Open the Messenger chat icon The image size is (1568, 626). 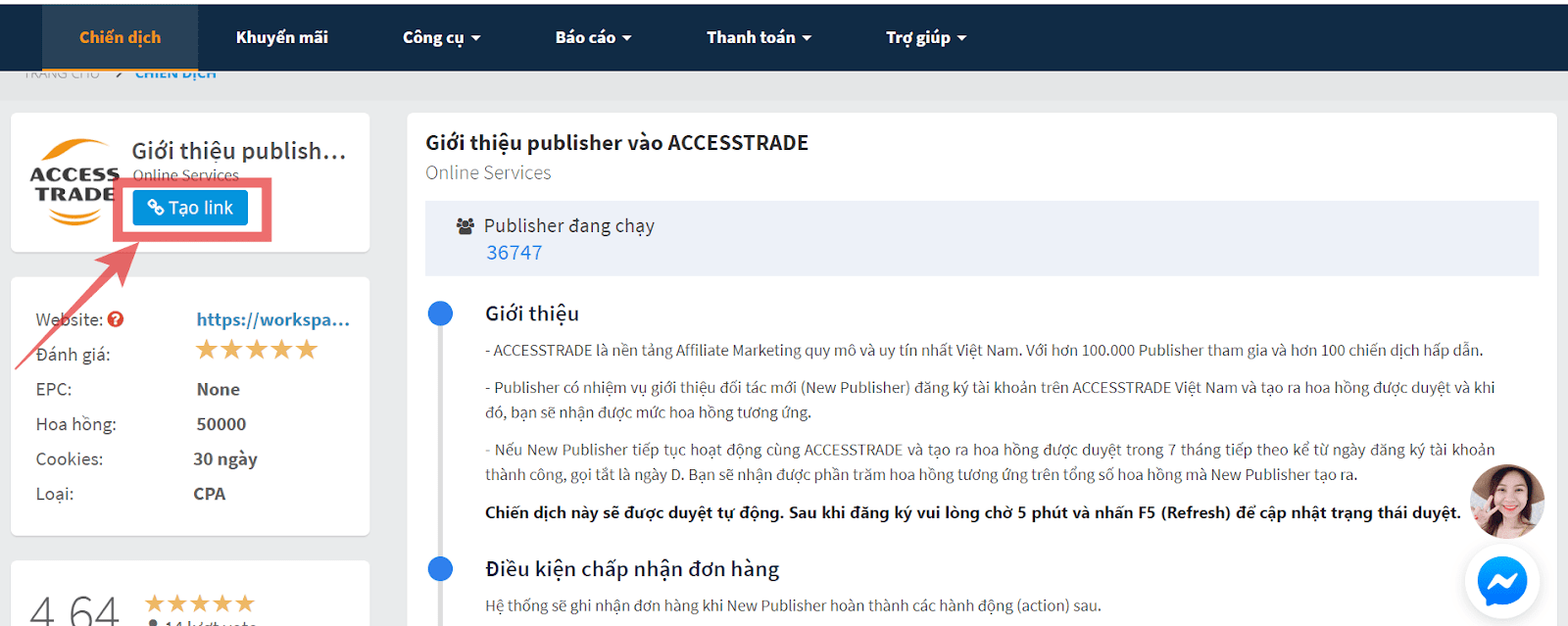point(1502,581)
